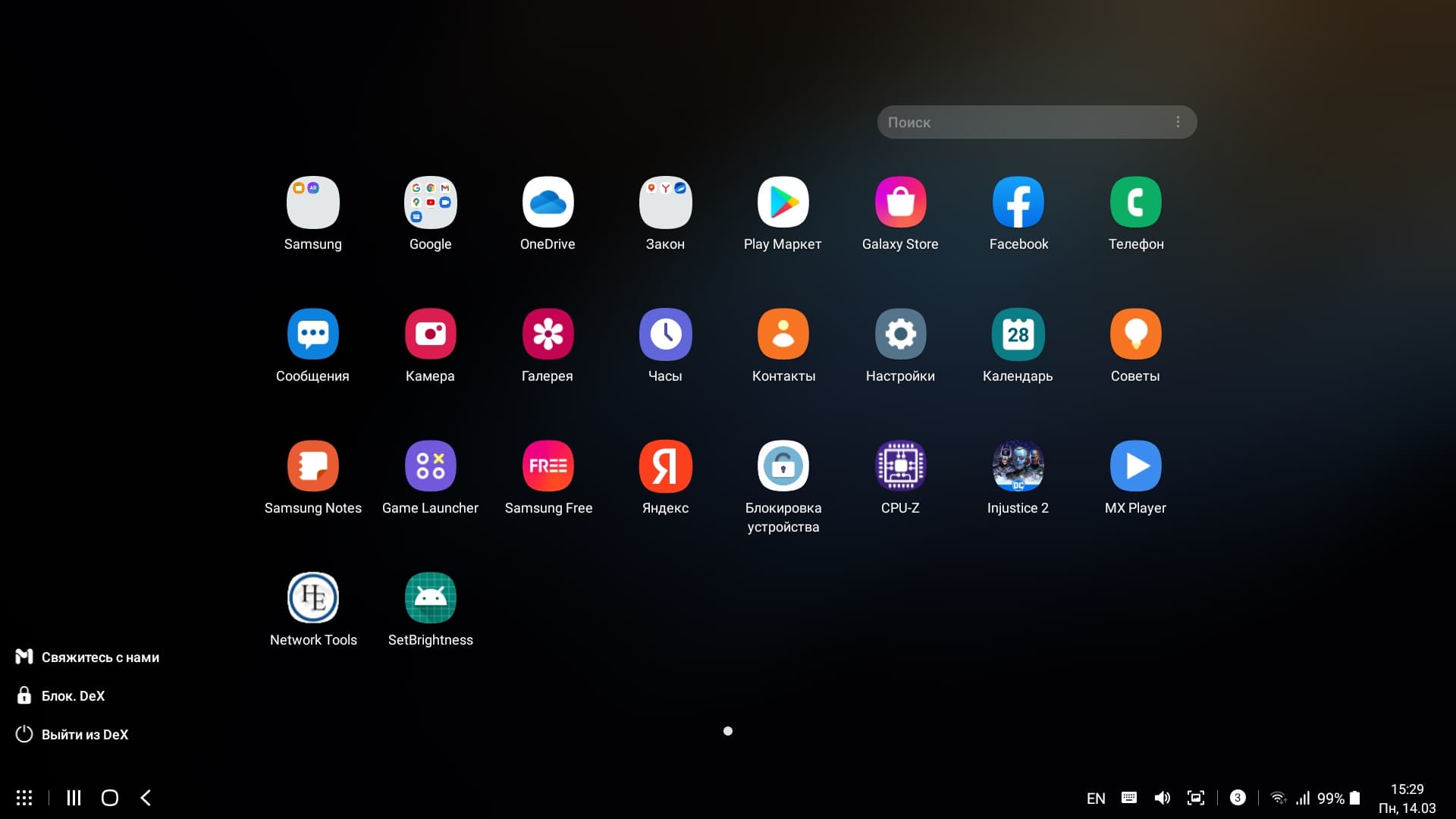Screen dimensions: 1456x819
Task: Open the Network Tools app
Action: [x=313, y=598]
